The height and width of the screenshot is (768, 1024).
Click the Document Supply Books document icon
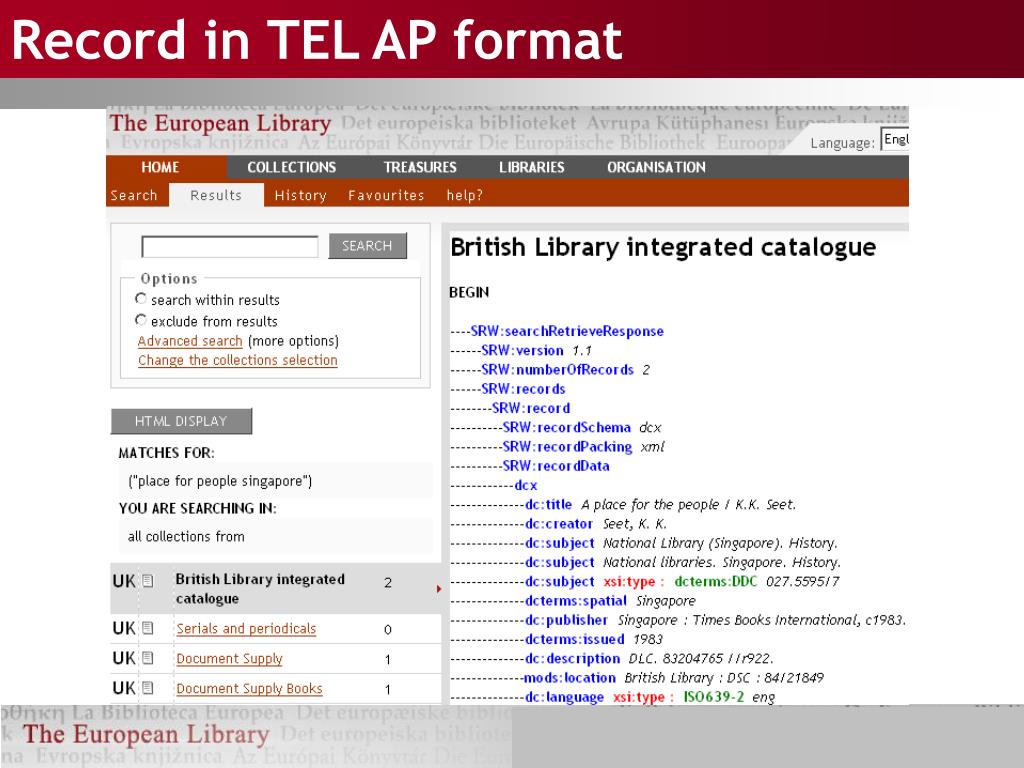click(148, 688)
